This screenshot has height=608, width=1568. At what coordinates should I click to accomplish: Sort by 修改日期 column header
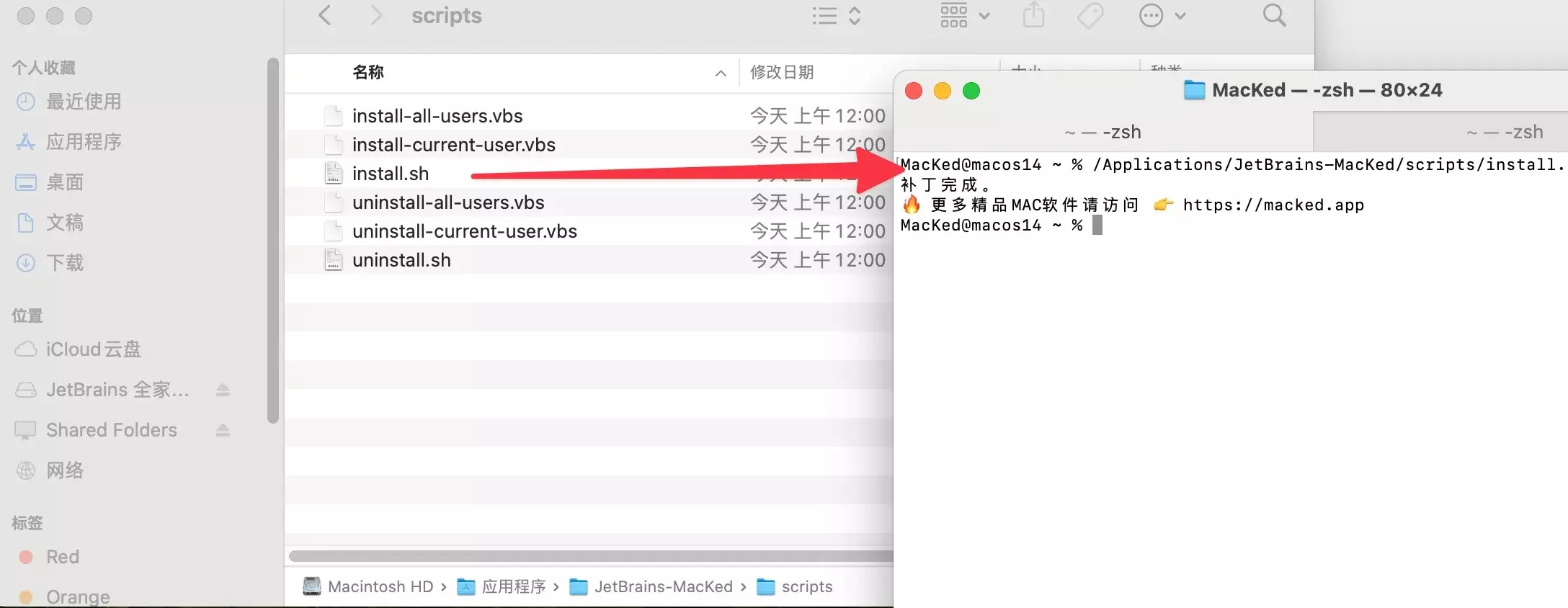click(782, 72)
